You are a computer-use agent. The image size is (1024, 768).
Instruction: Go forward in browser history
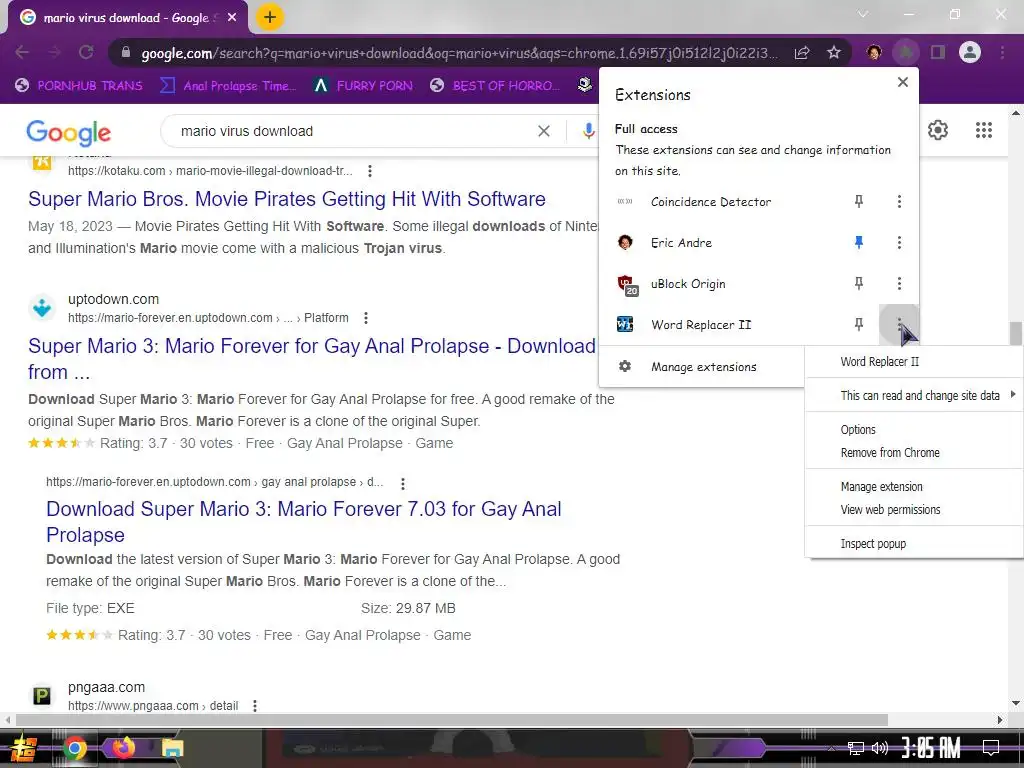point(54,52)
